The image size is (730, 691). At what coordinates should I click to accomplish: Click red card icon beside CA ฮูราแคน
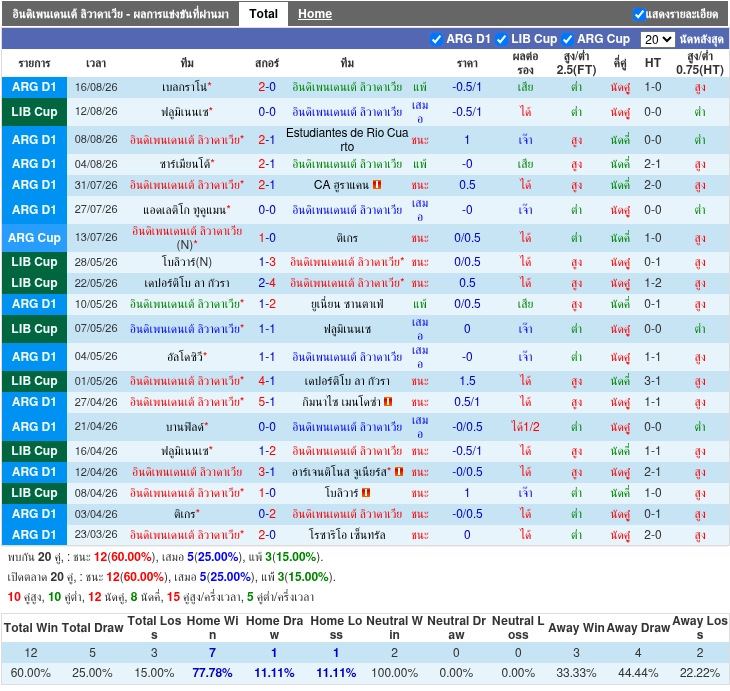377,185
